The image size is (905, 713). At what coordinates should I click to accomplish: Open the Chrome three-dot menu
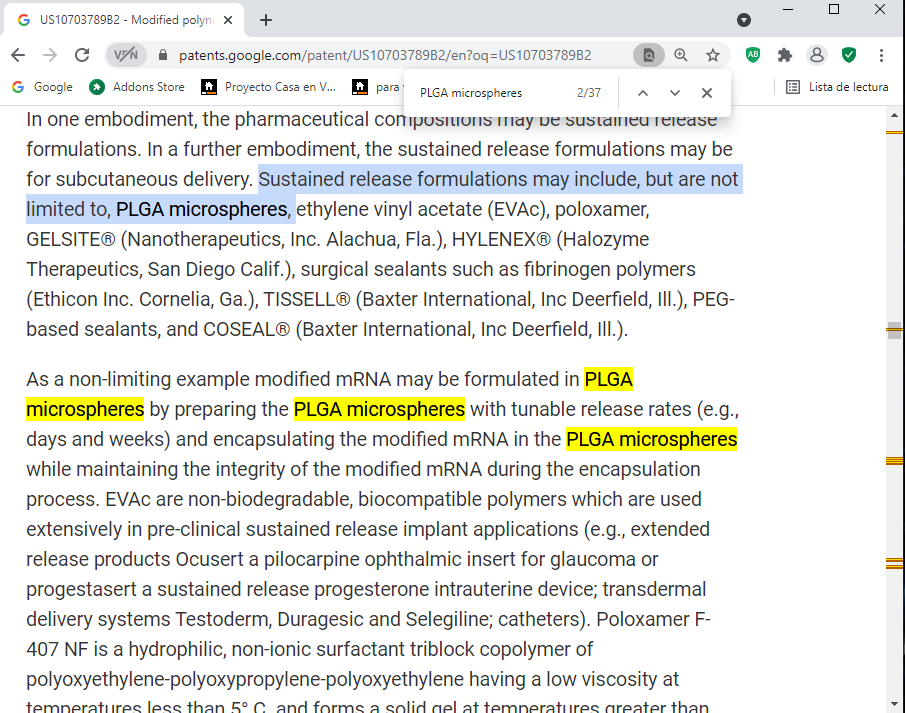tap(881, 55)
